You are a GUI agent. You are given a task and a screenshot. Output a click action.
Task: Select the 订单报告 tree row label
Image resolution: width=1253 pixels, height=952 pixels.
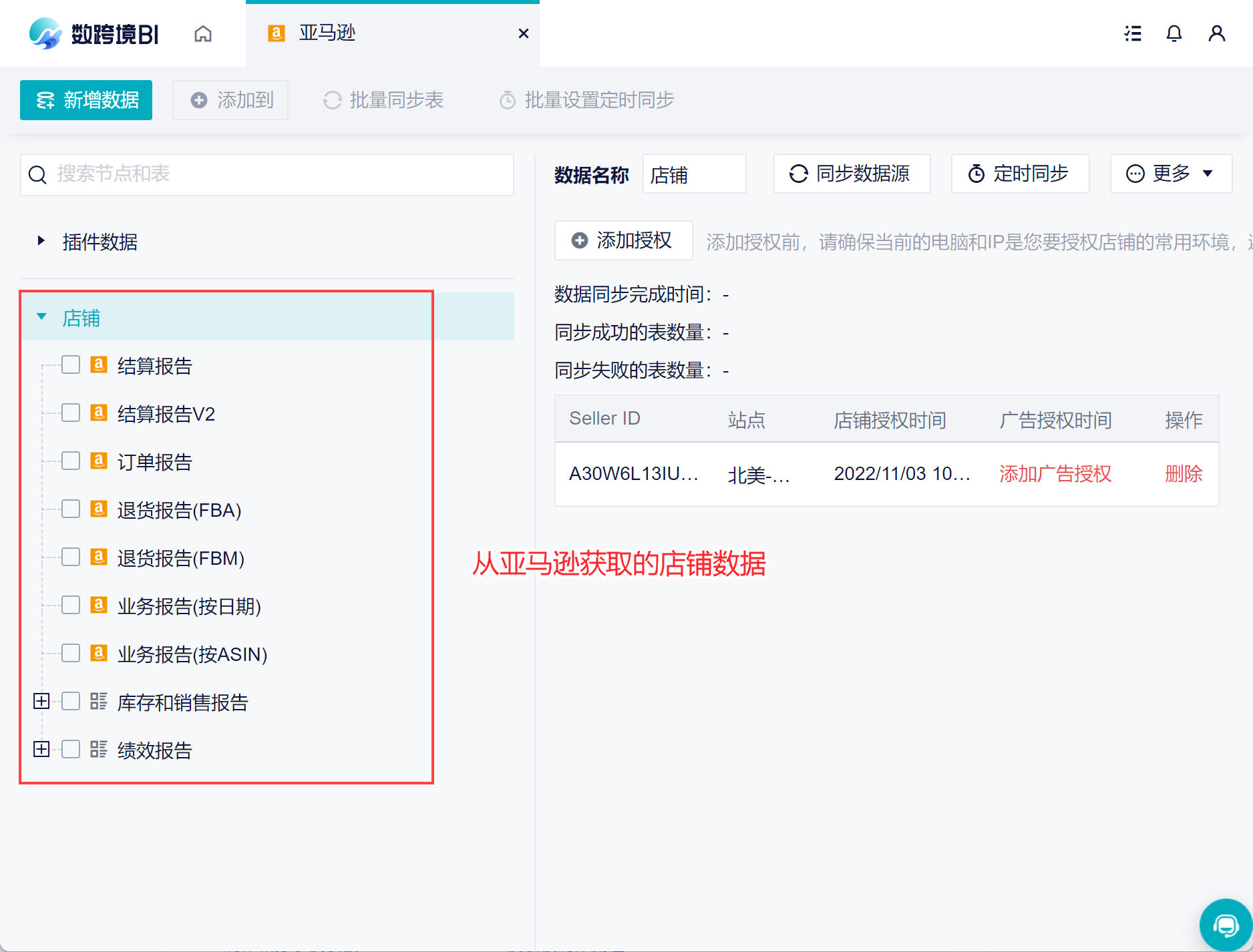tap(155, 462)
